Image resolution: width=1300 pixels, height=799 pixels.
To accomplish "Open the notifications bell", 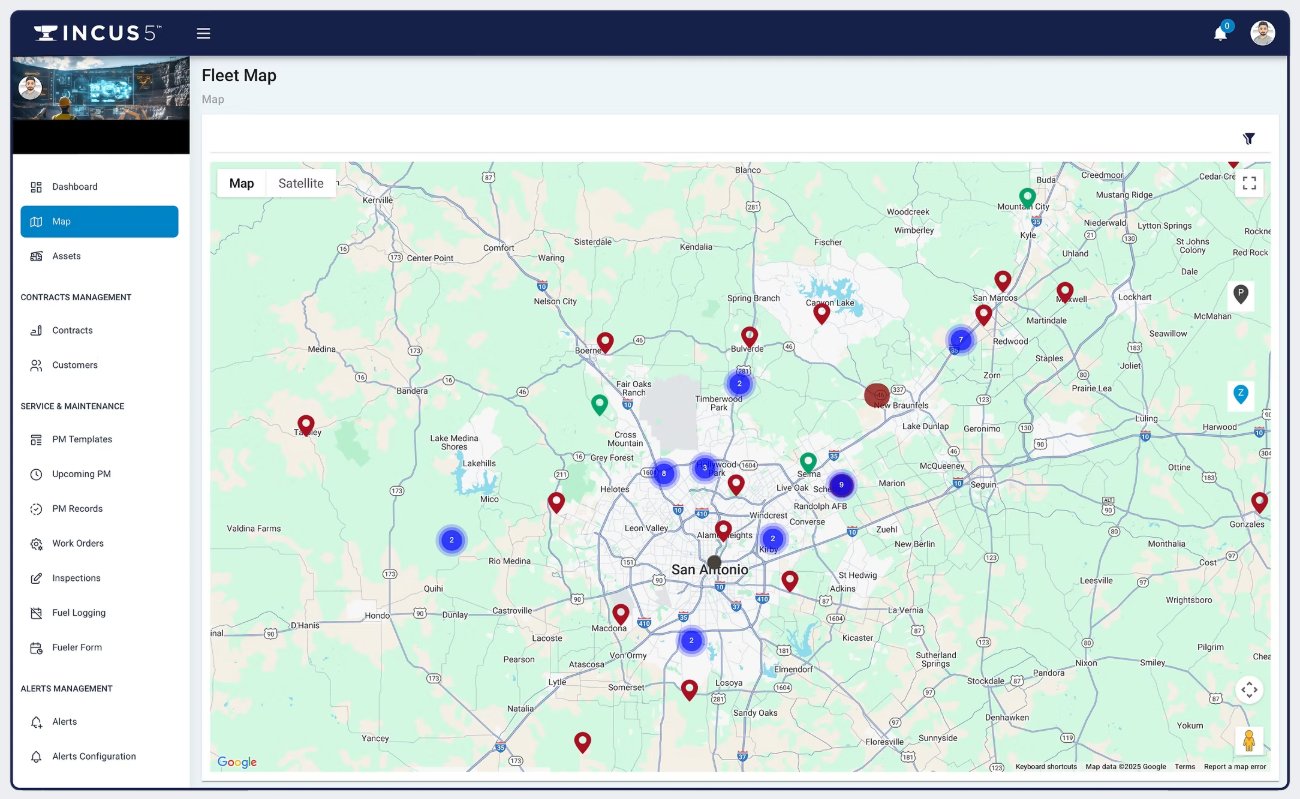I will (1220, 32).
